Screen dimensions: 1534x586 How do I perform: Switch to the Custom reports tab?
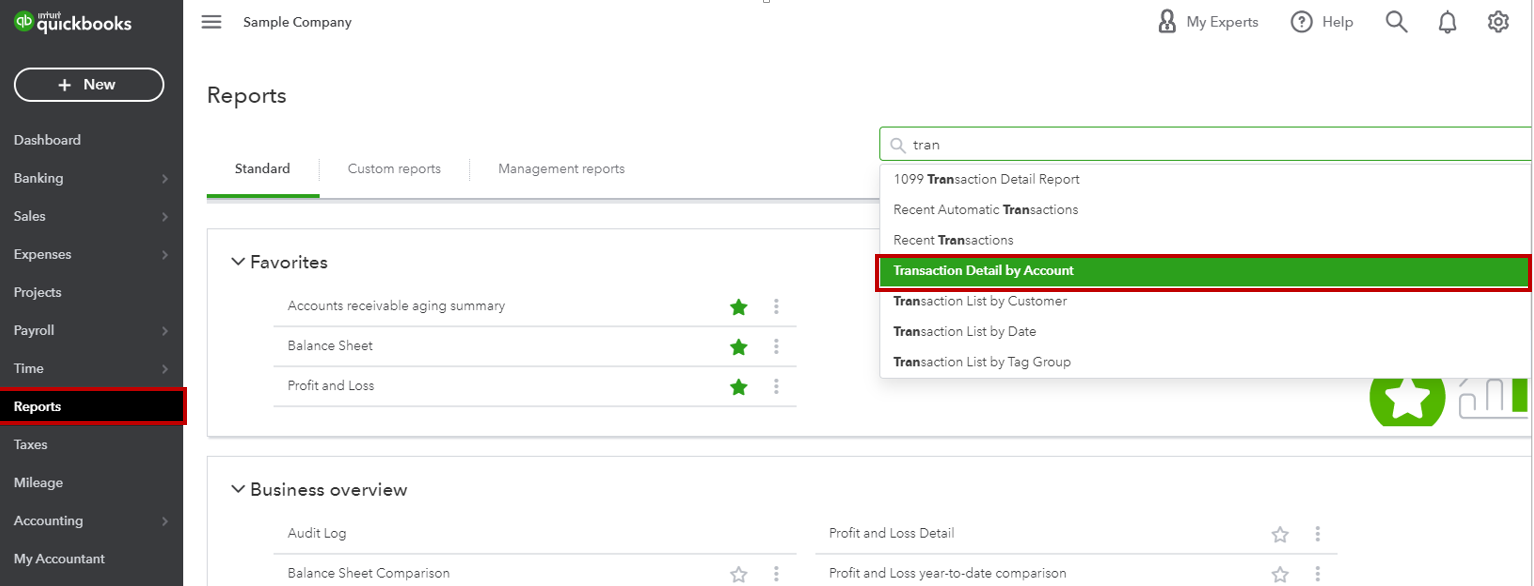click(x=394, y=168)
